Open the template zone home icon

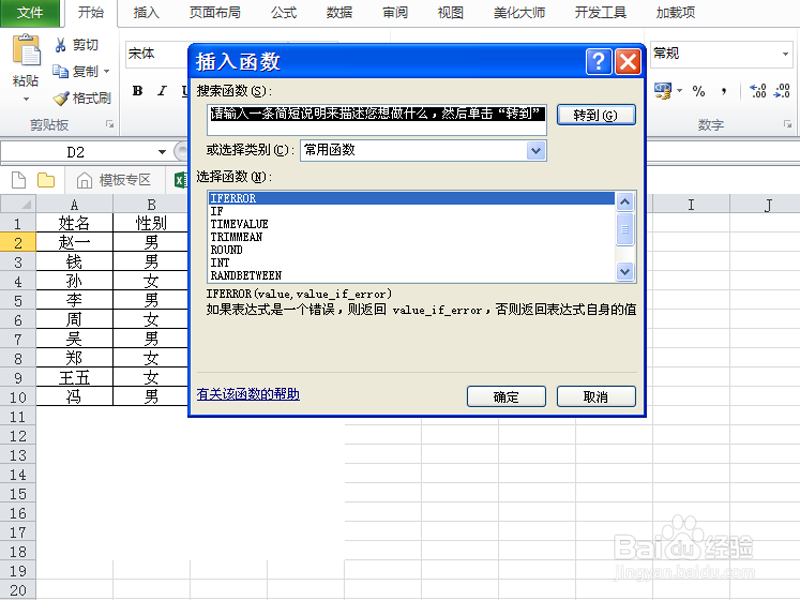[84, 180]
